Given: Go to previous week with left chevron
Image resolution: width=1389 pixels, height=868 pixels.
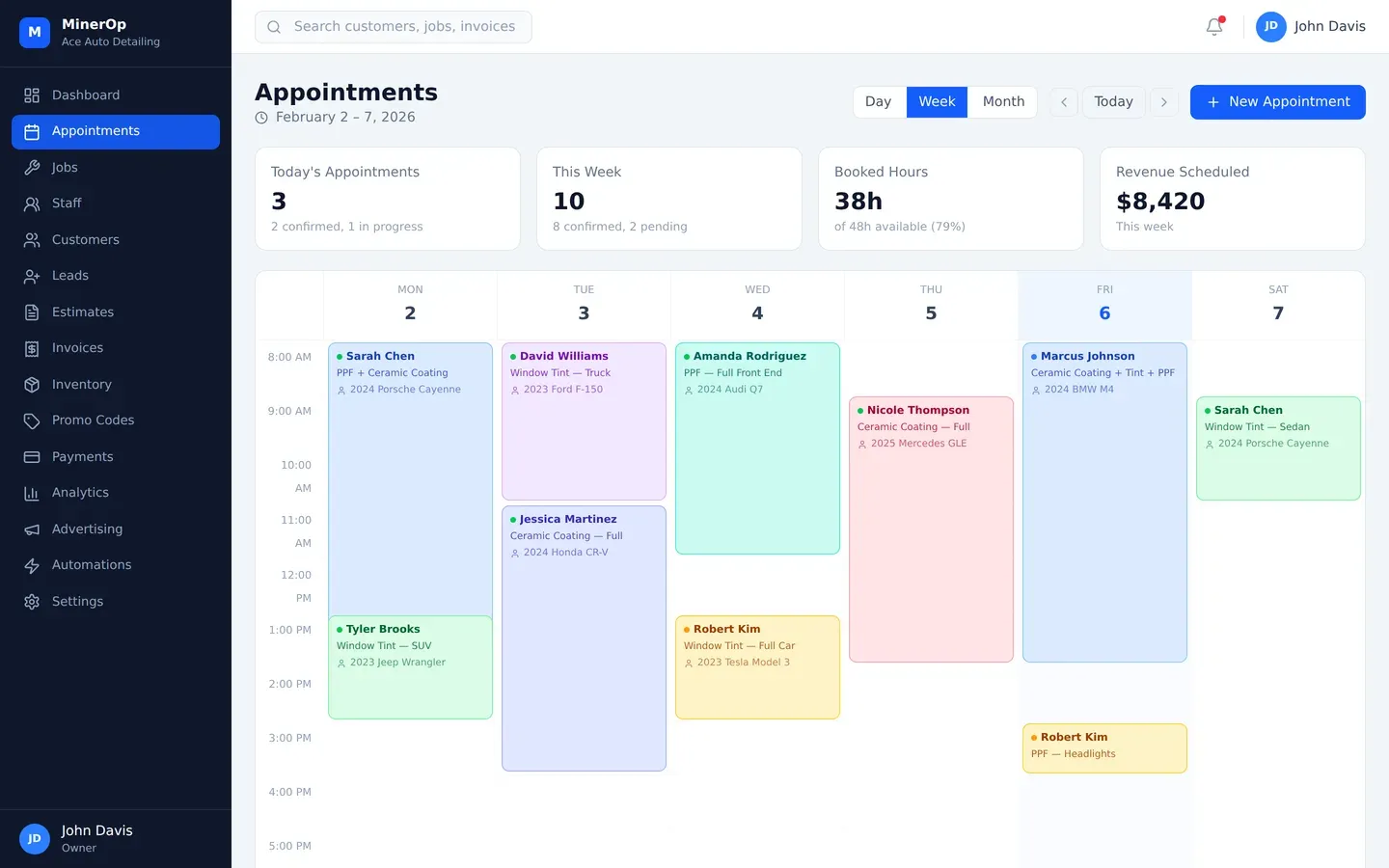Looking at the screenshot, I should pyautogui.click(x=1064, y=102).
